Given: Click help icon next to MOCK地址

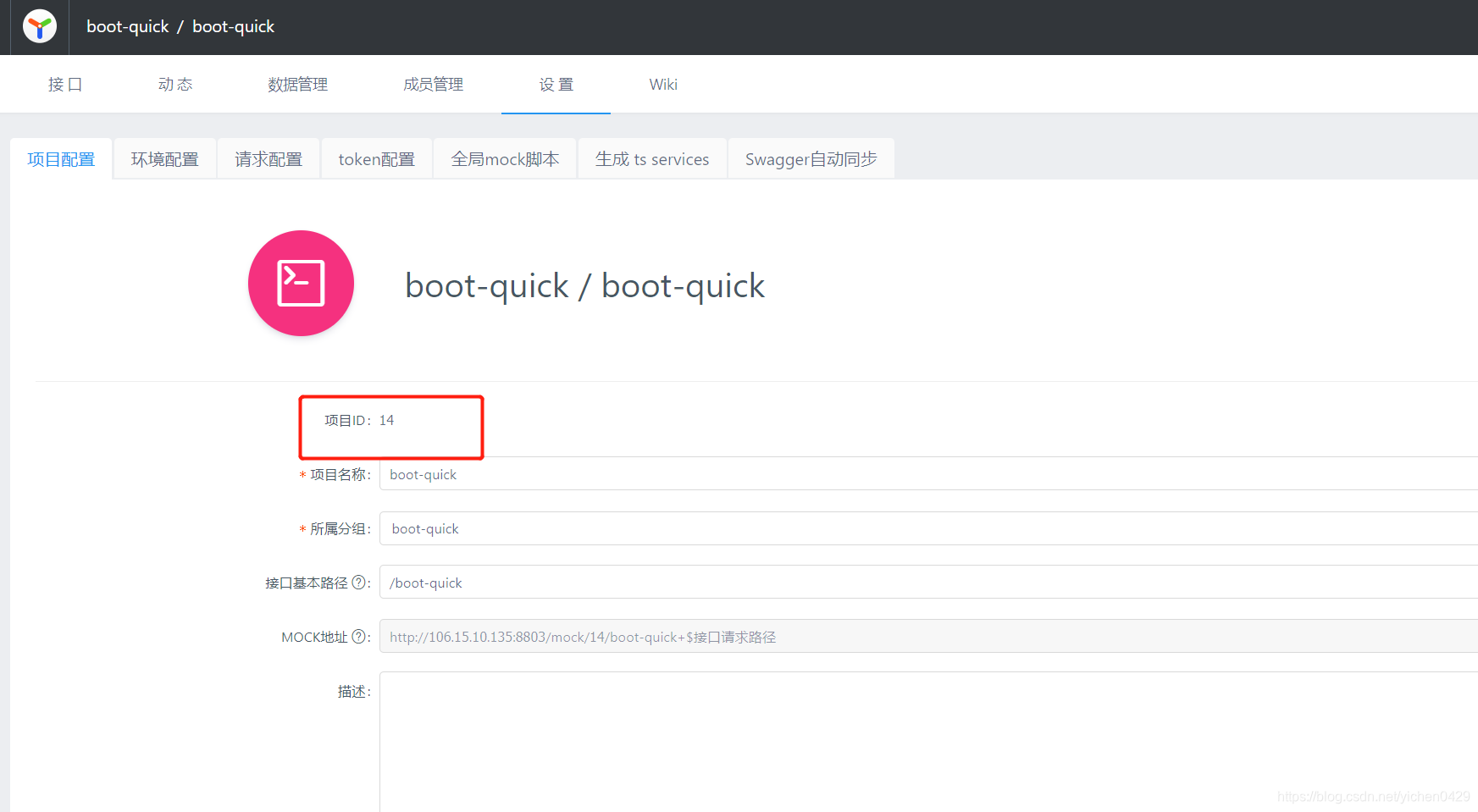Looking at the screenshot, I should click(358, 637).
